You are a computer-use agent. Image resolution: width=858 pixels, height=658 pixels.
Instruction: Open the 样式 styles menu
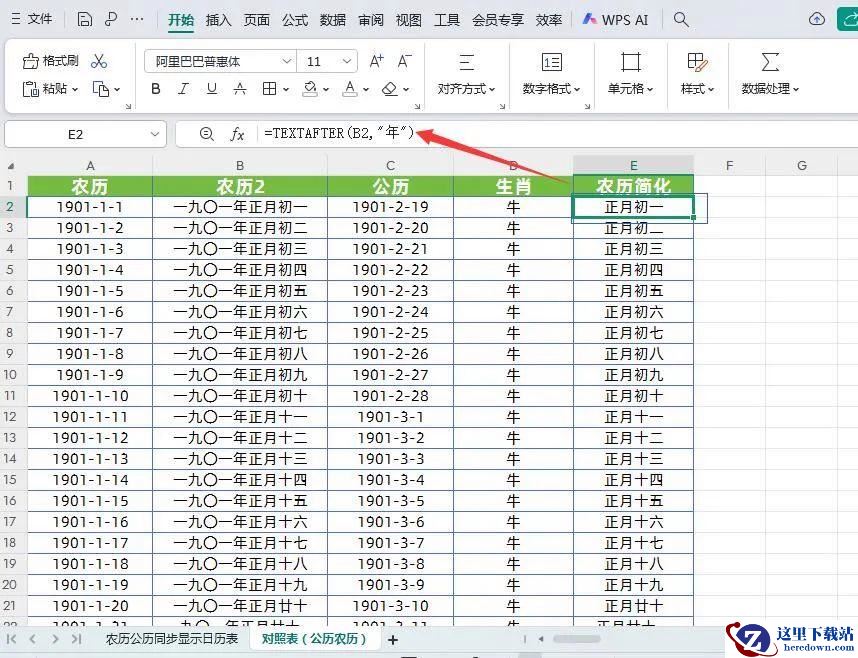697,74
